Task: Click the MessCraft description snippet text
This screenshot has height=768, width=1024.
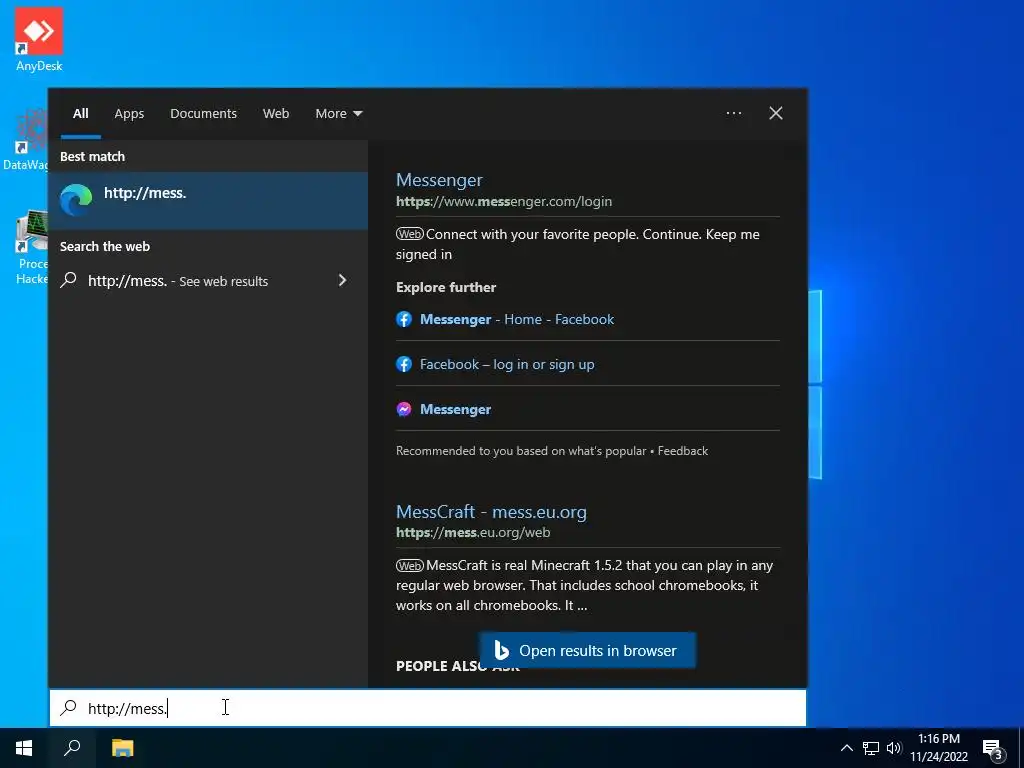Action: coord(584,585)
